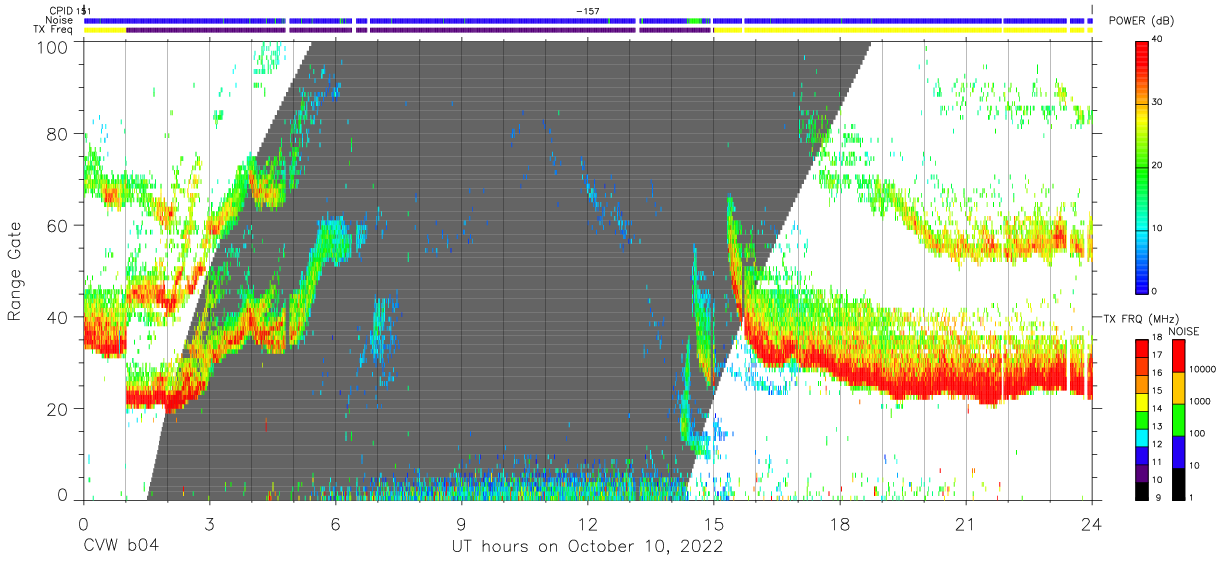Click range gate axis tick '20'
This screenshot has width=1228, height=567.
[x=59, y=408]
